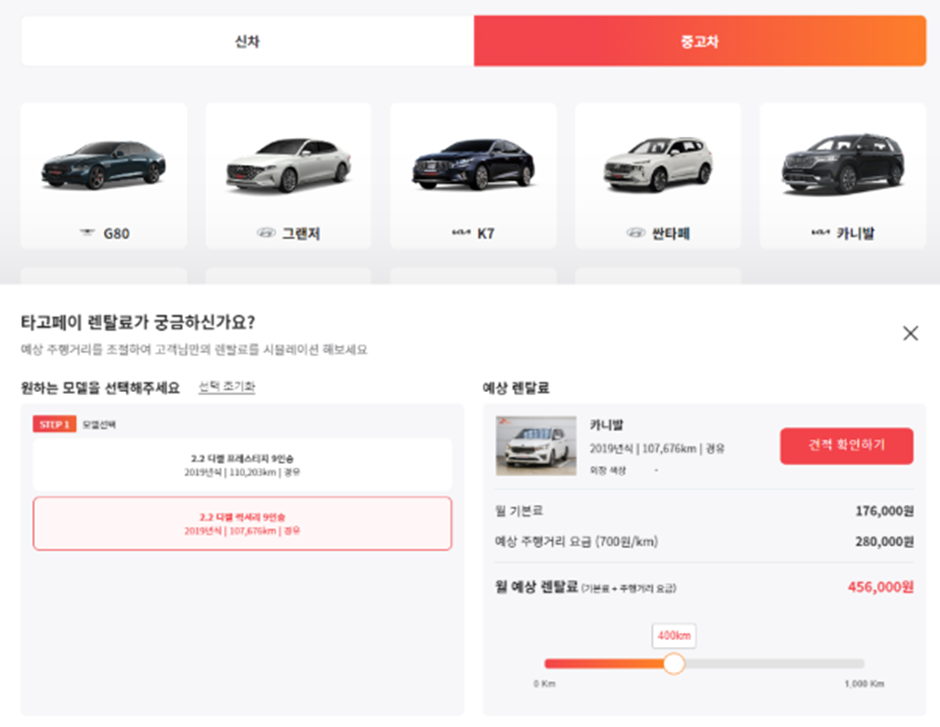Image resolution: width=940 pixels, height=727 pixels.
Task: Open the 카니발 vehicle photo thumbnail
Action: click(x=536, y=445)
